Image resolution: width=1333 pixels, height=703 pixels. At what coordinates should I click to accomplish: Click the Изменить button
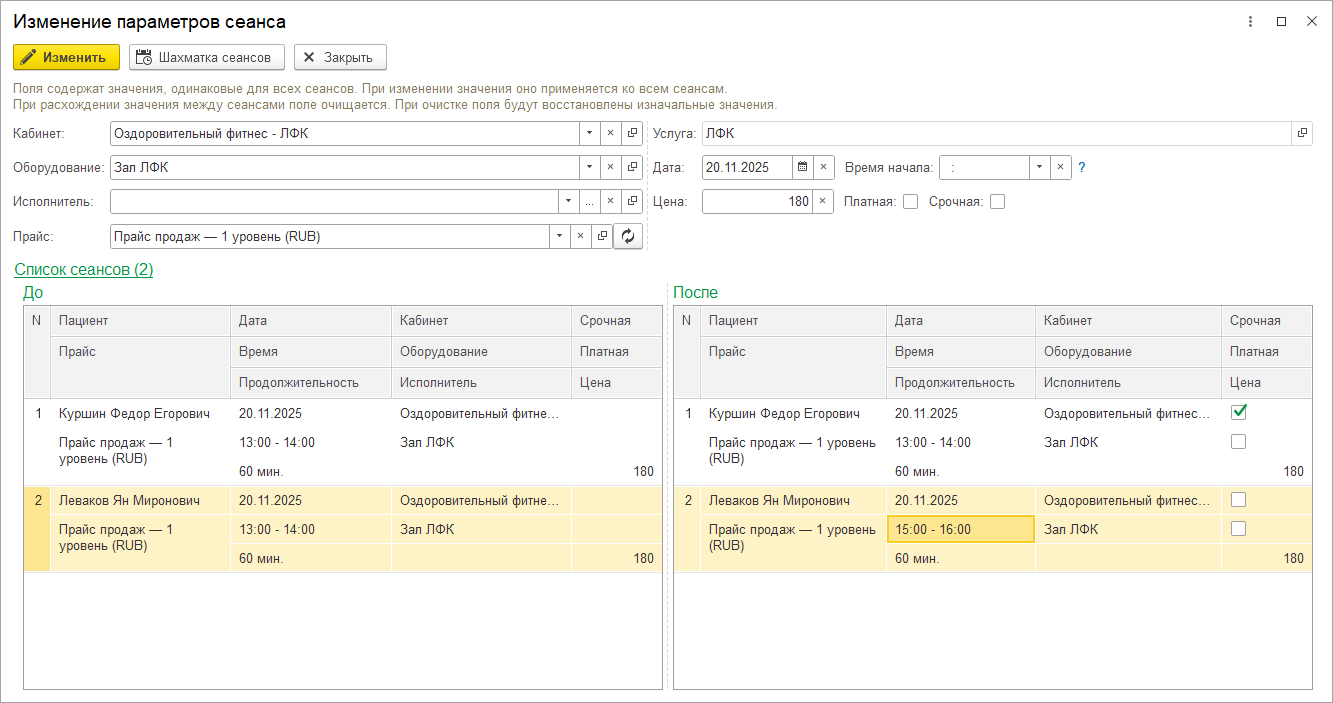tap(66, 57)
